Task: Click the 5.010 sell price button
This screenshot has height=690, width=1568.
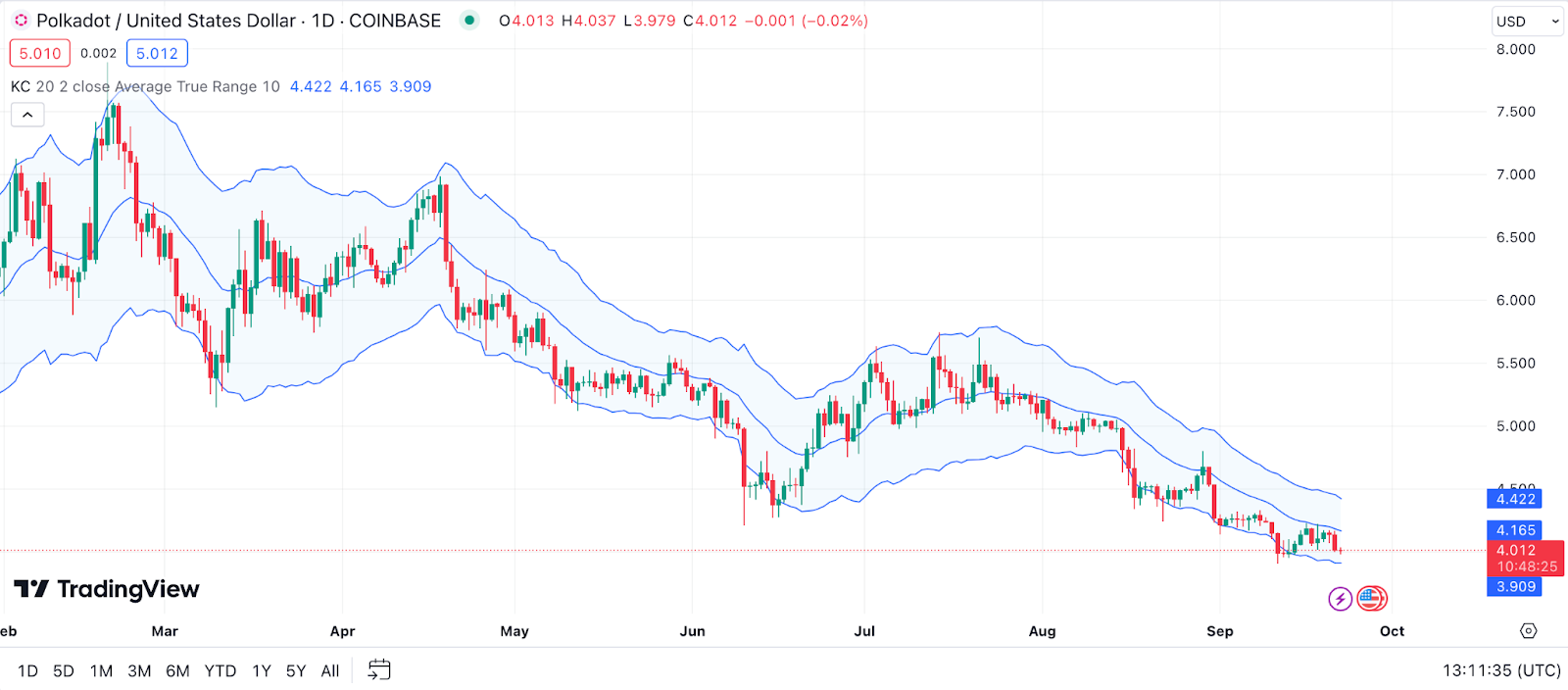Action: [x=40, y=53]
